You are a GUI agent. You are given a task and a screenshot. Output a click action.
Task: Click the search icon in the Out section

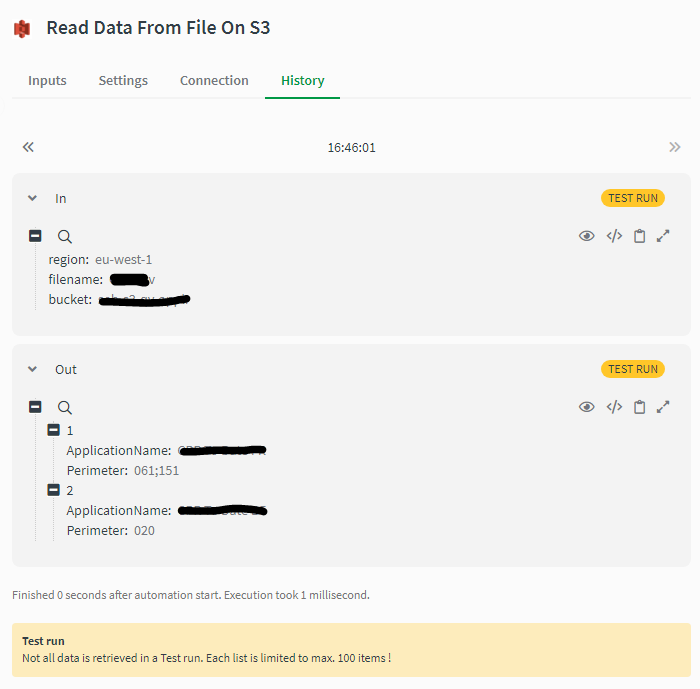(65, 407)
